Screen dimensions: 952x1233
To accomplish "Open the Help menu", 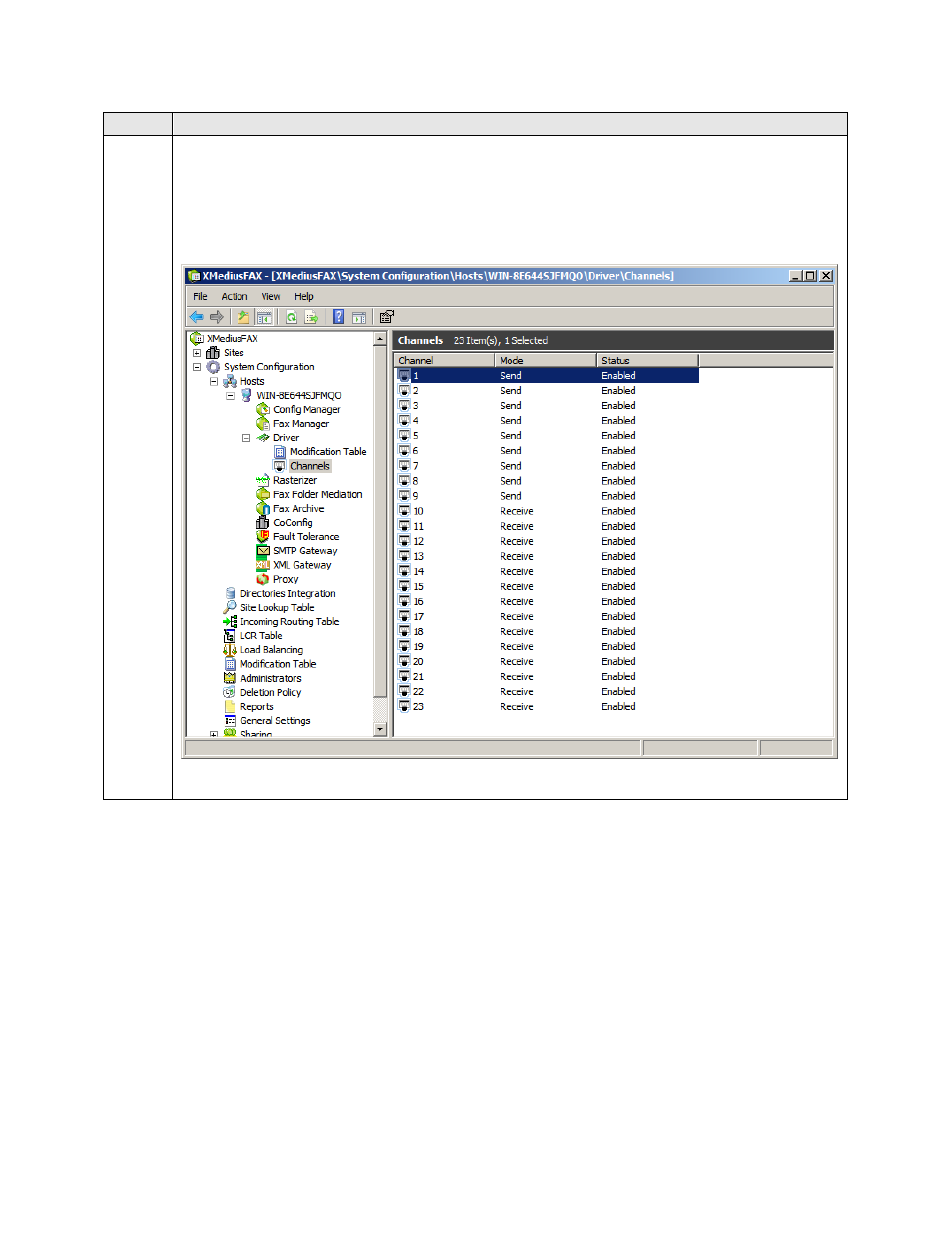I will 304,297.
